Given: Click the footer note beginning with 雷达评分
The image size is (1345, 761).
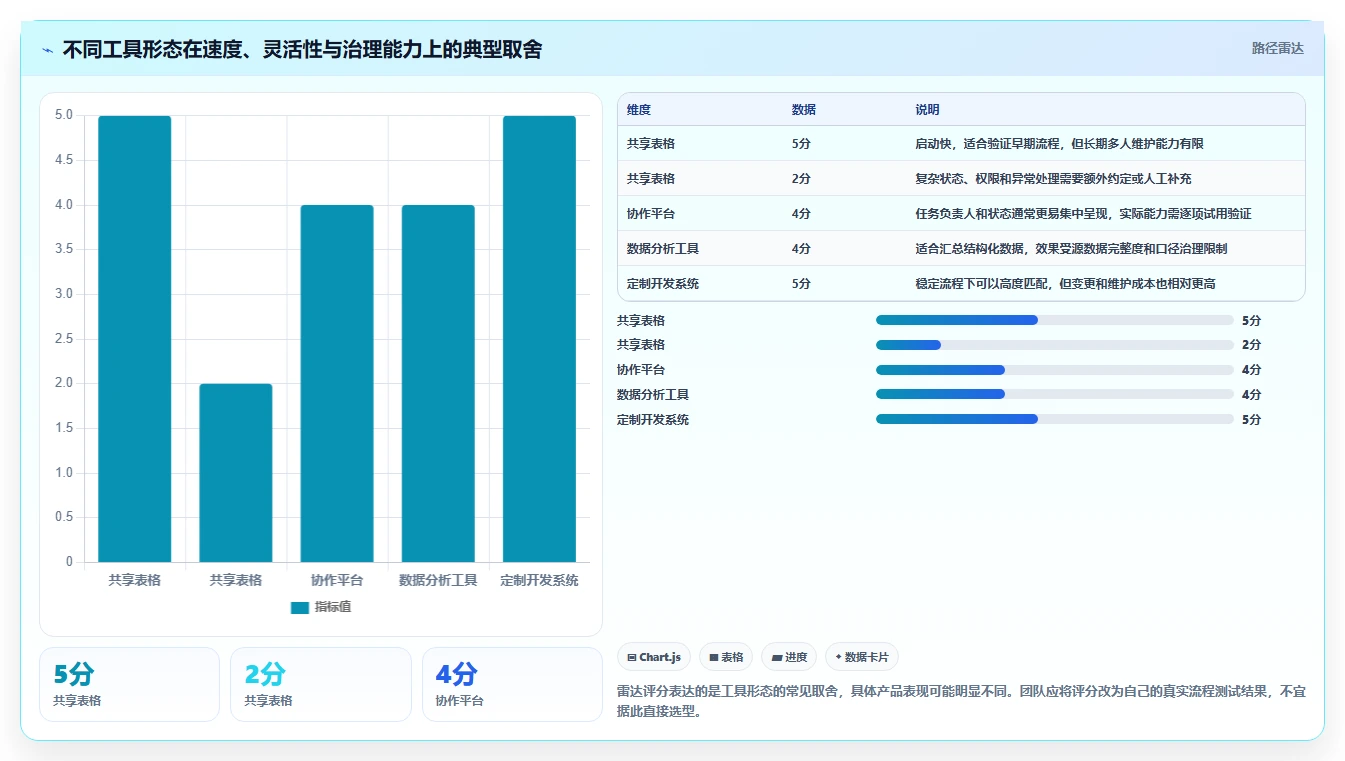Looking at the screenshot, I should coord(961,702).
